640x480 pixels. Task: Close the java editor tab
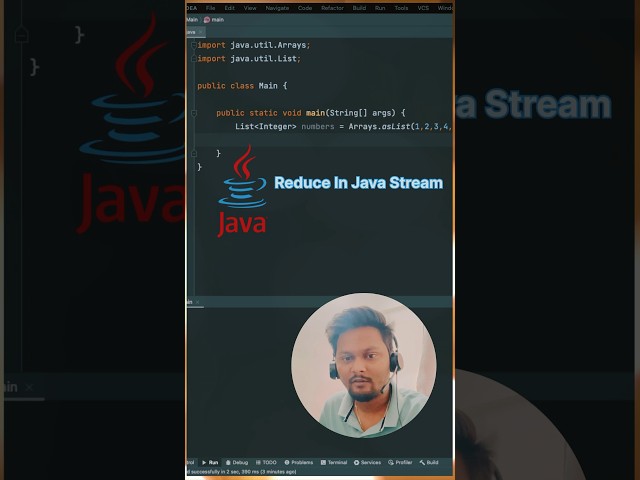201,32
